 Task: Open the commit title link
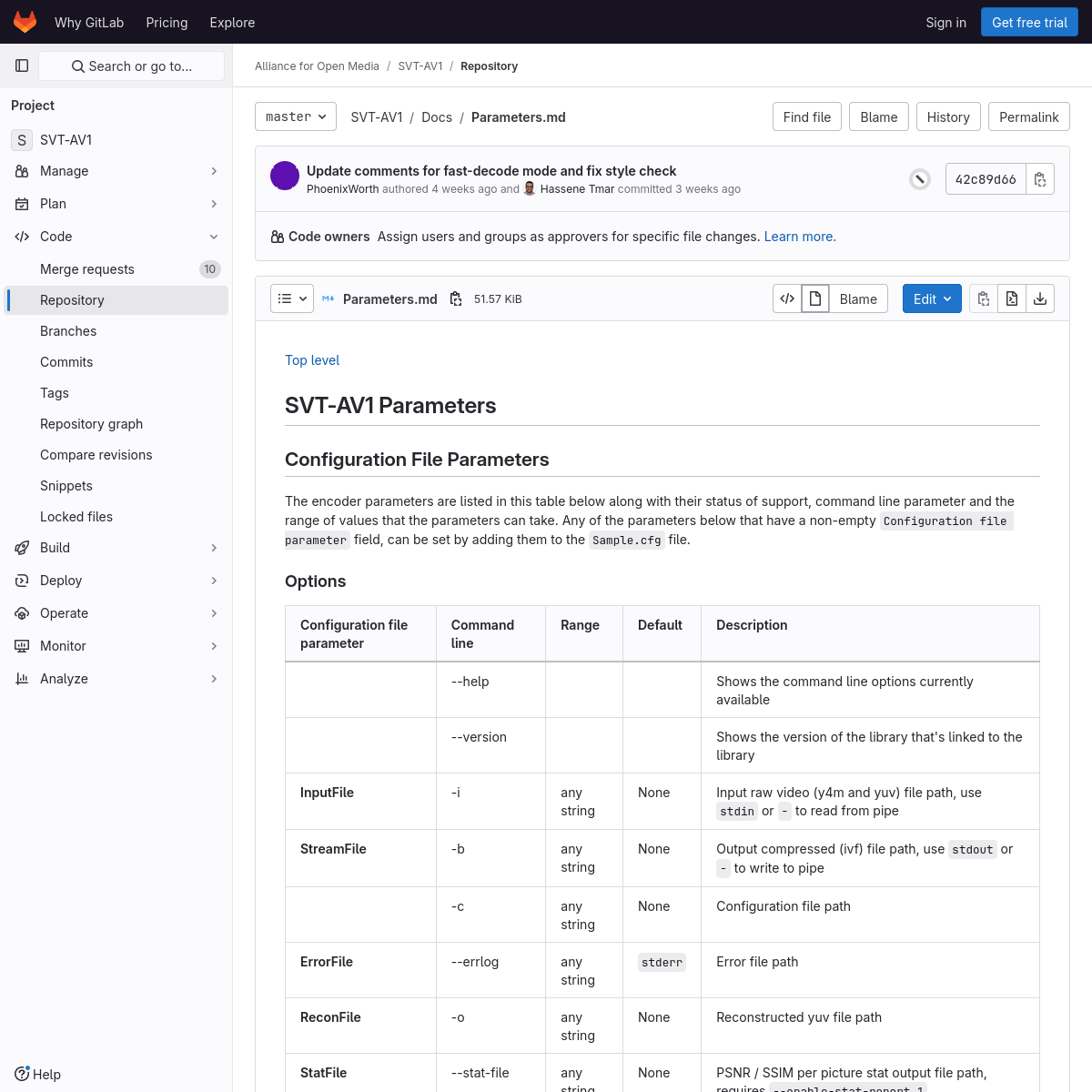click(x=491, y=171)
